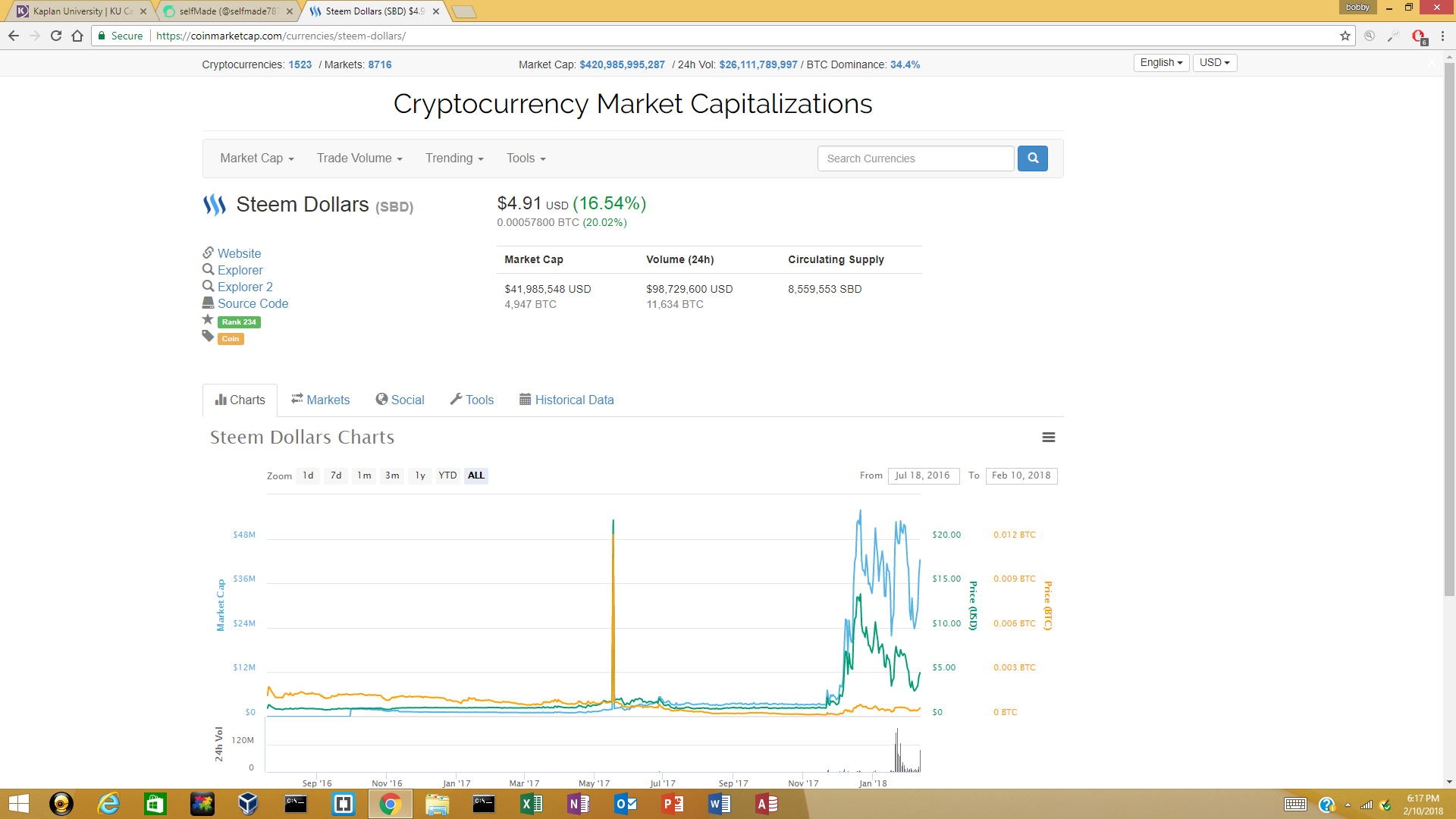Click the Coin tag badge
Image resolution: width=1456 pixels, height=819 pixels.
click(x=231, y=339)
